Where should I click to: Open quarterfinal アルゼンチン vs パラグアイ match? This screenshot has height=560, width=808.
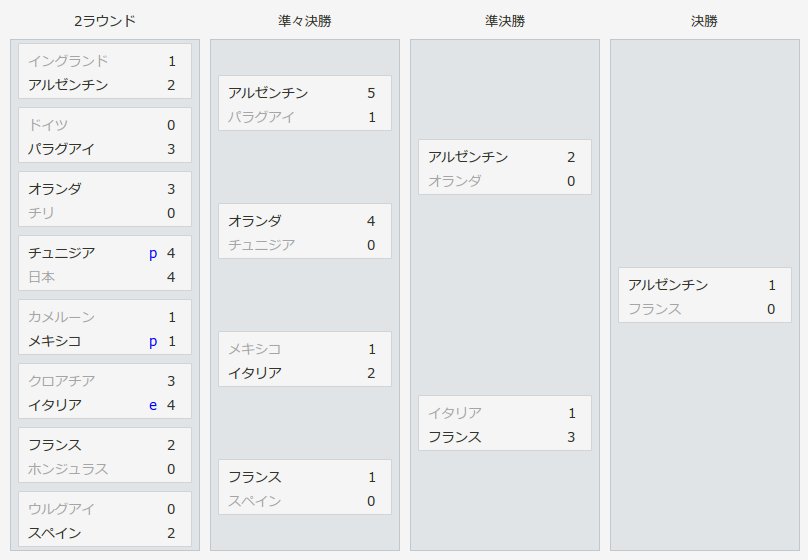(305, 103)
